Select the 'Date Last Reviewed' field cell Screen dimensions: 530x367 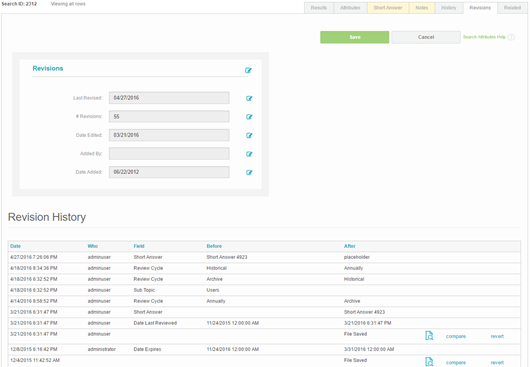point(155,323)
